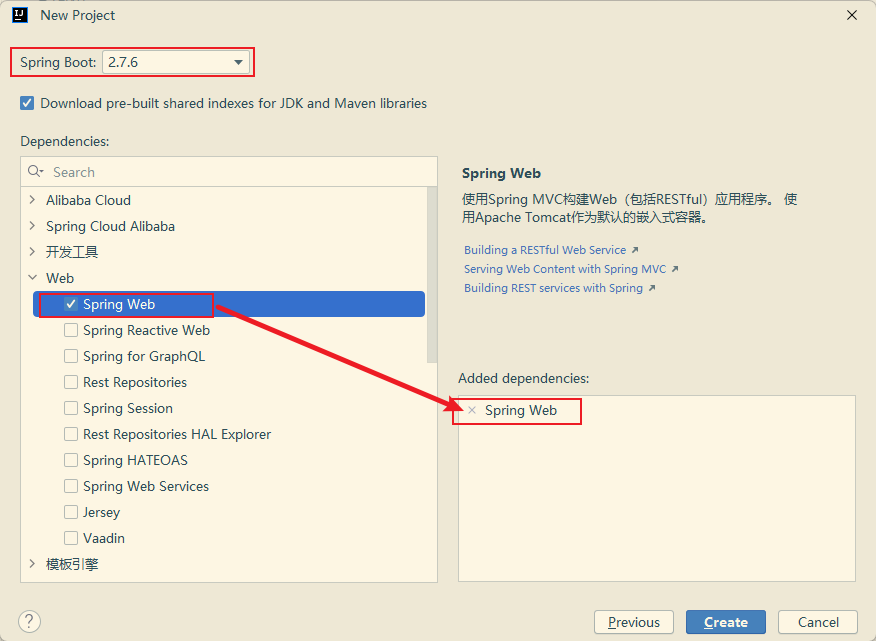
Task: Click the Spring Boot: label
Action: [58, 62]
